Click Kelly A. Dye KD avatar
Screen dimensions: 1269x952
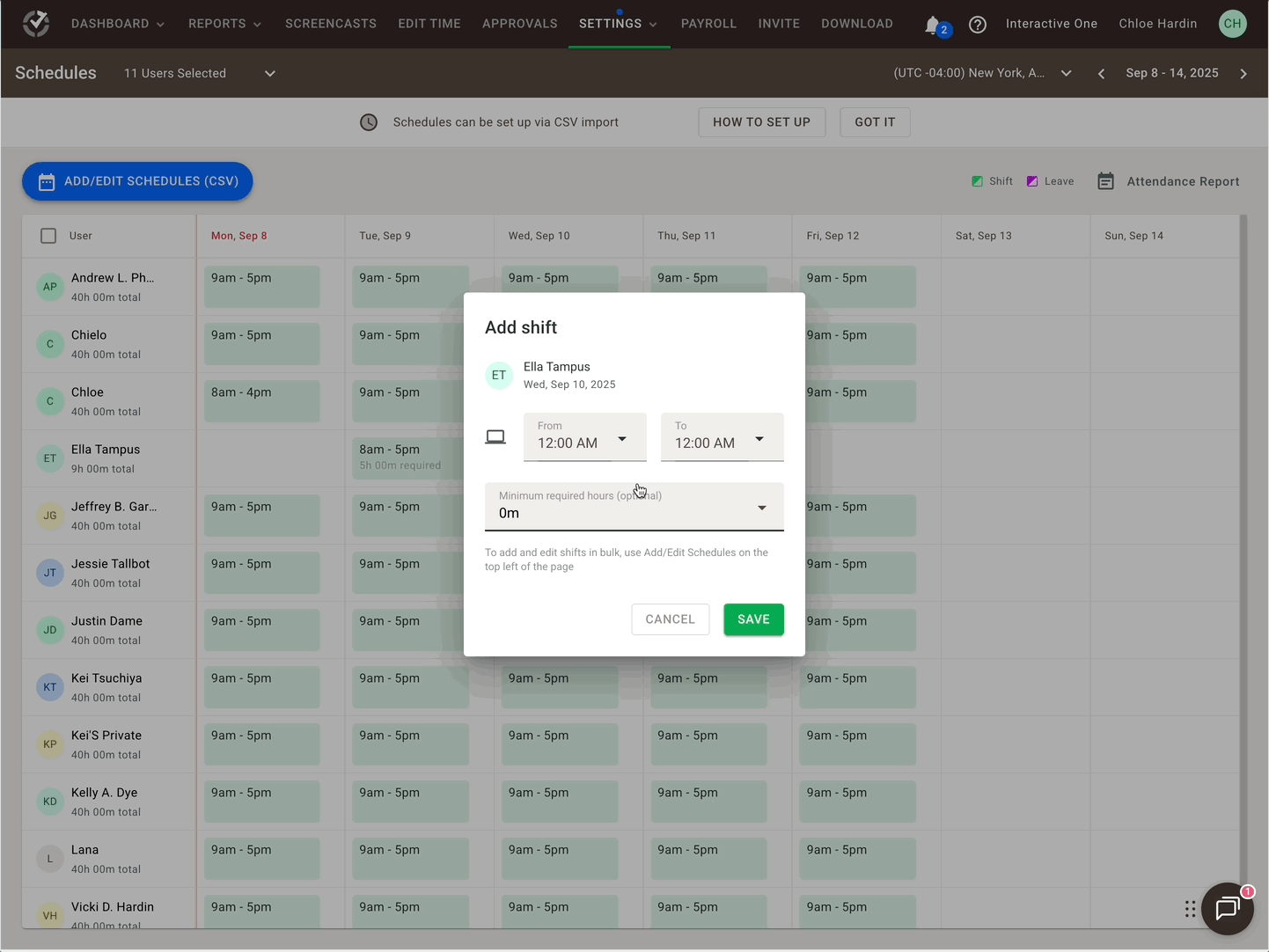[50, 802]
